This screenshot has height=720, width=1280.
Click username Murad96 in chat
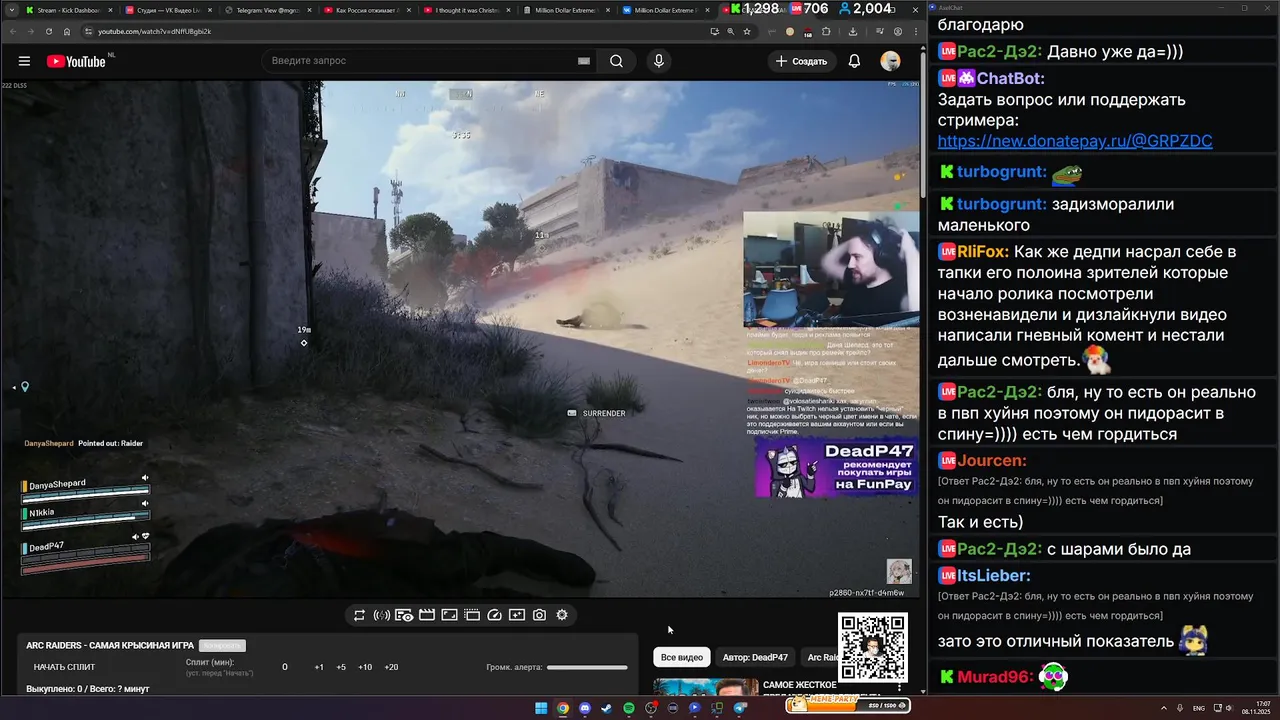pyautogui.click(x=994, y=677)
